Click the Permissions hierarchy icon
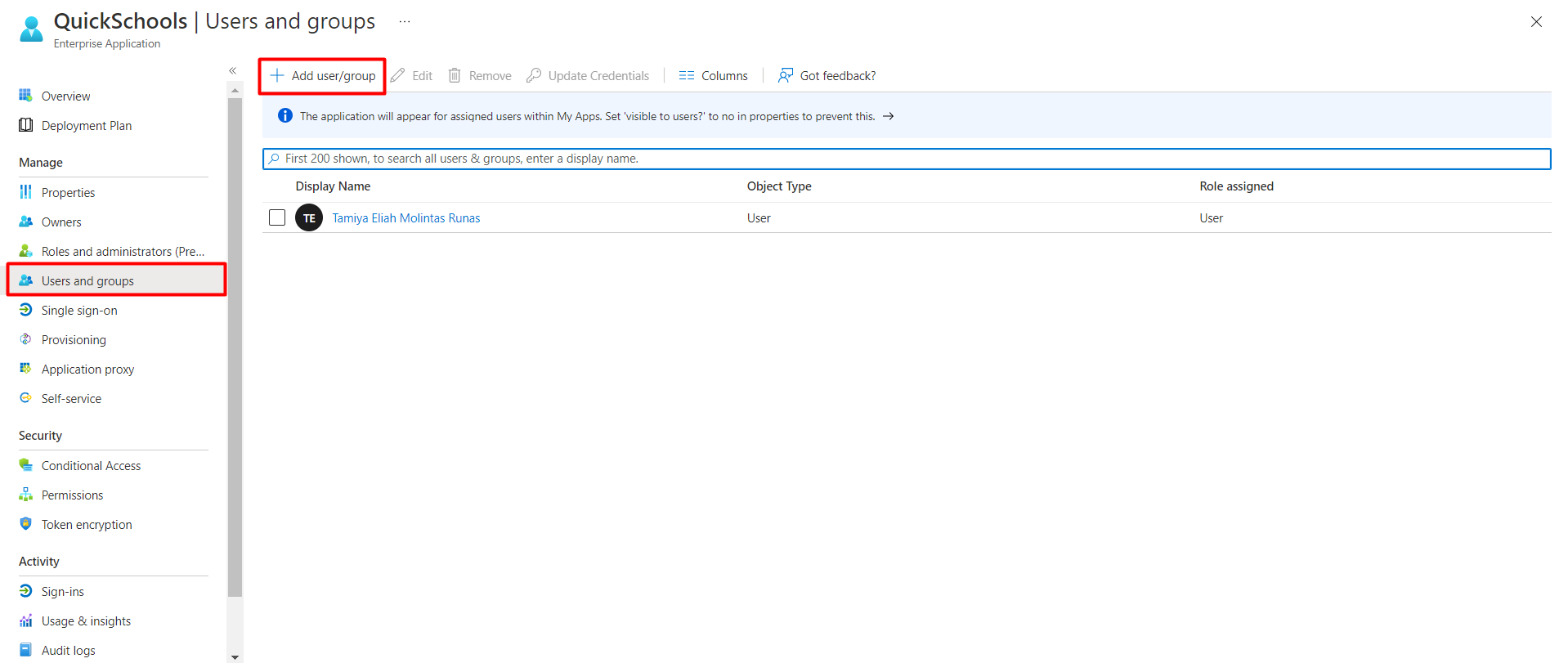 25,495
